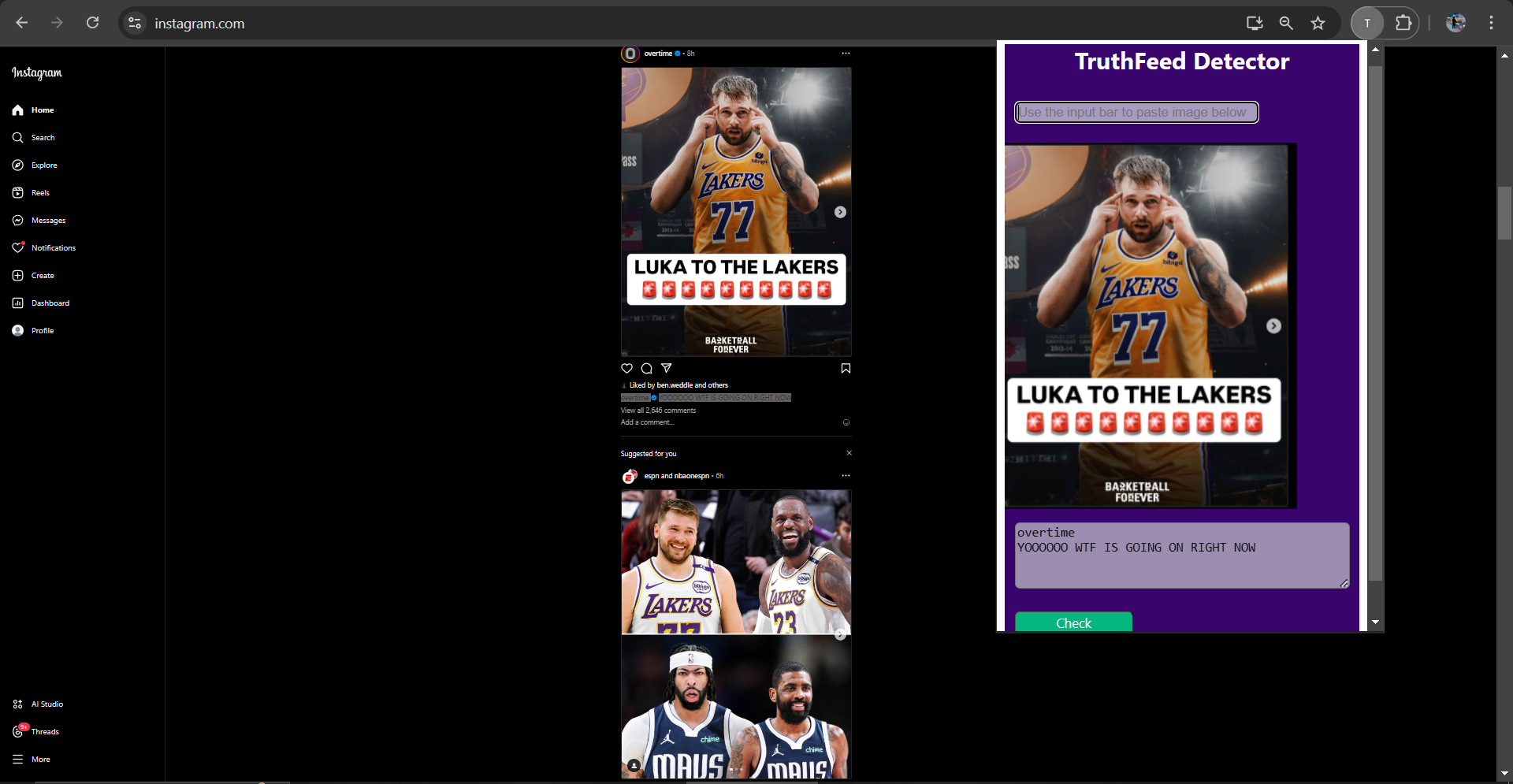
Task: Open the espn username link
Action: [x=652, y=476]
